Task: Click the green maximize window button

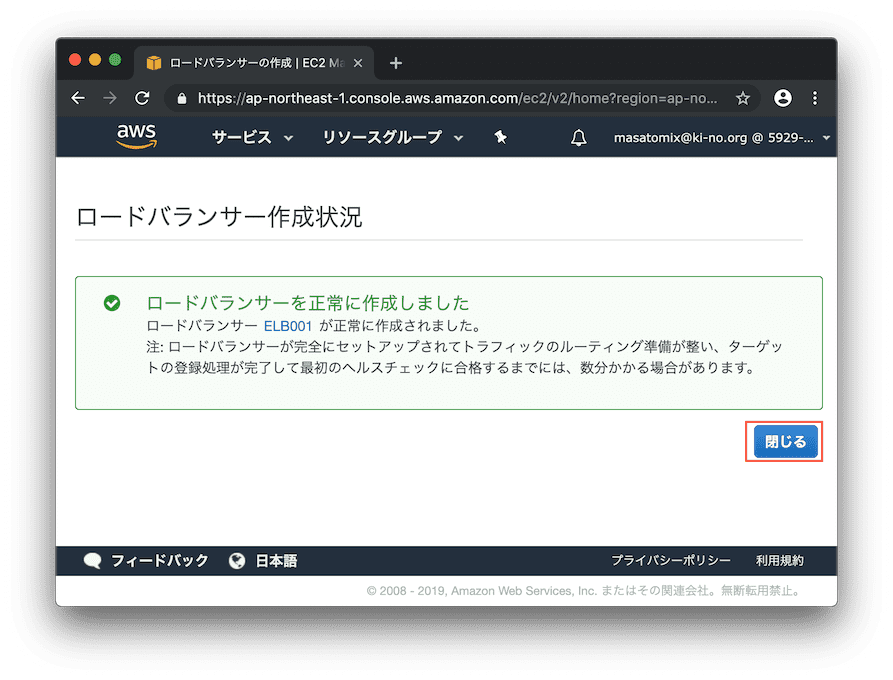Action: pos(115,60)
